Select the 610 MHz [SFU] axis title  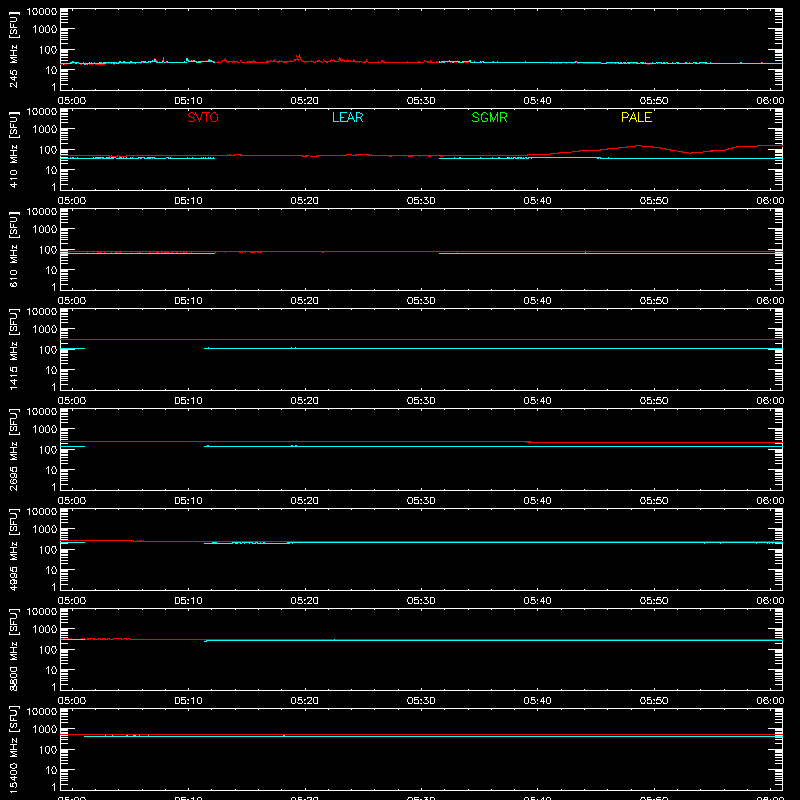coord(13,249)
